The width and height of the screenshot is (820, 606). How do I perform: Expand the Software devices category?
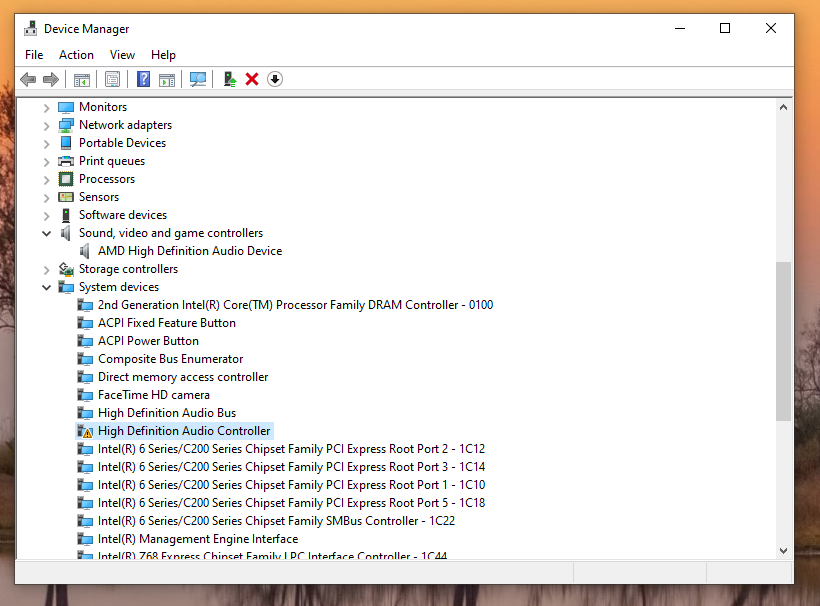(47, 215)
